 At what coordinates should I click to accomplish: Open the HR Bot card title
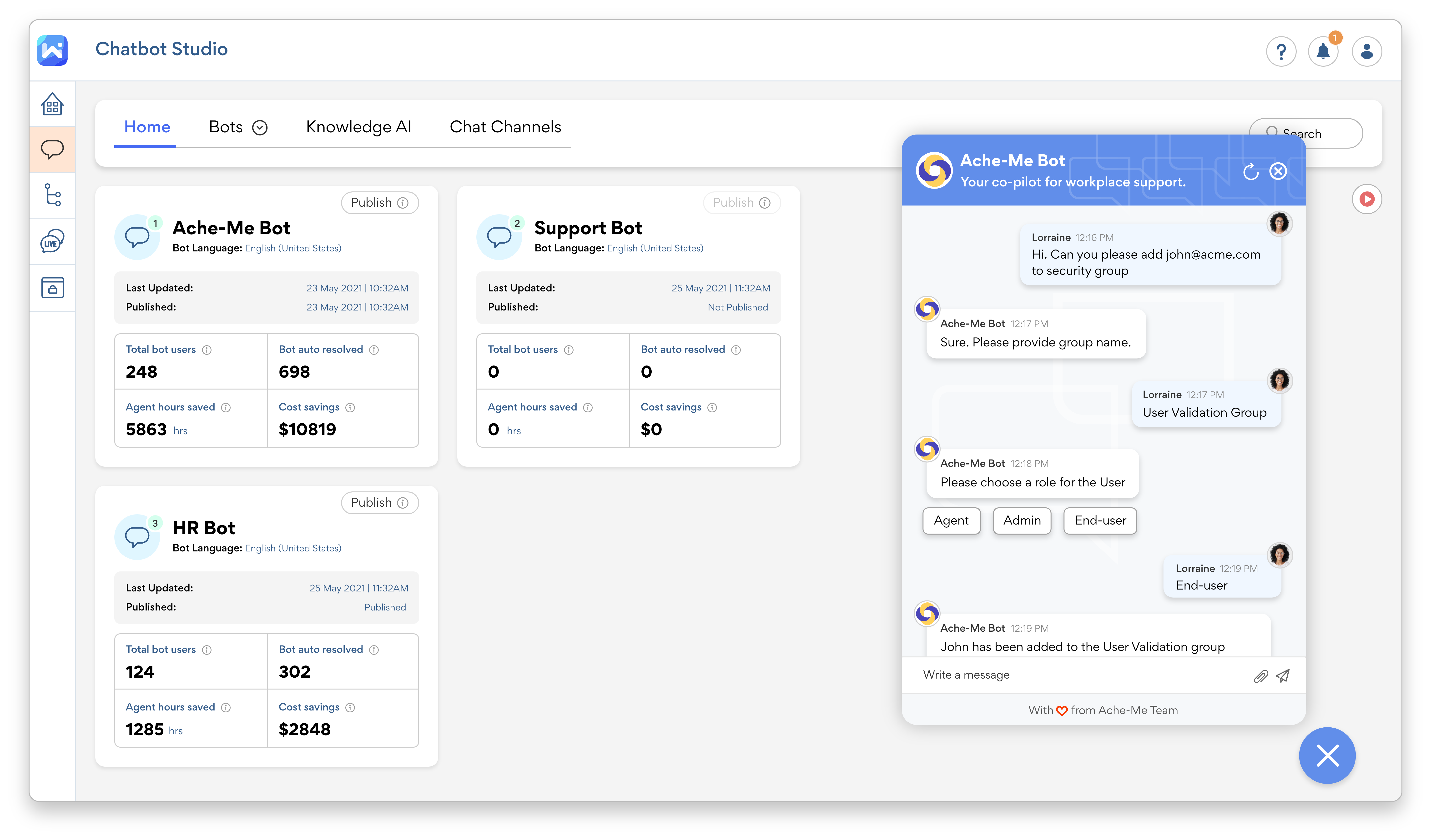tap(203, 528)
